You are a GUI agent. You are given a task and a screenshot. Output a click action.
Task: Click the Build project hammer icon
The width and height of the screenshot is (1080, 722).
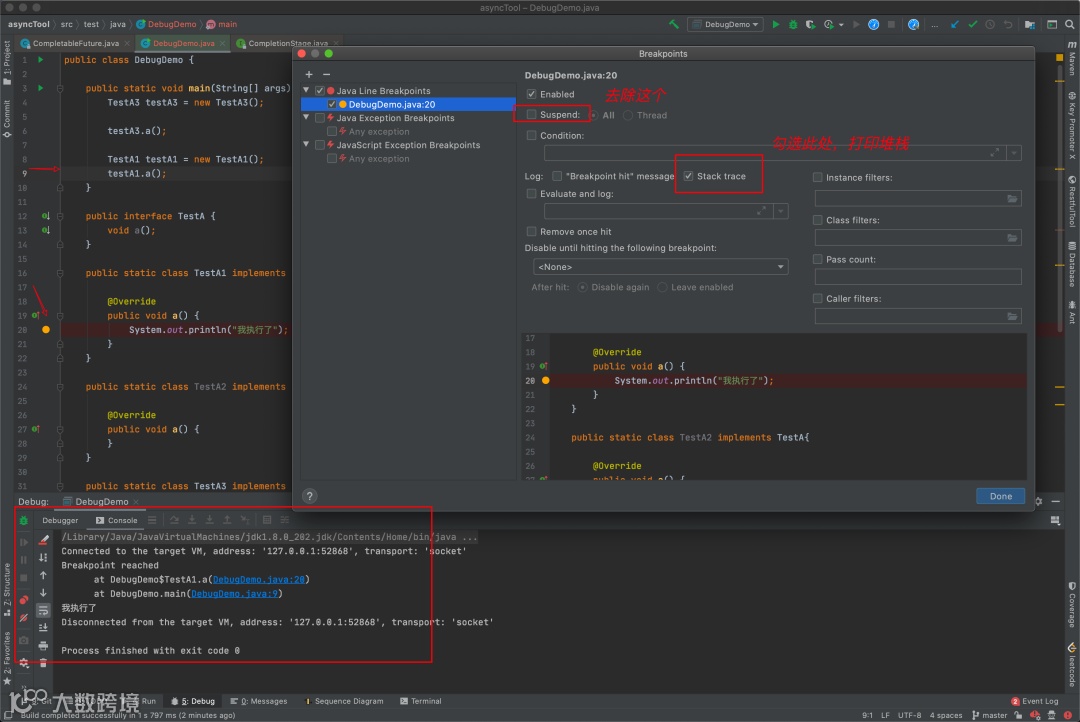[x=674, y=24]
